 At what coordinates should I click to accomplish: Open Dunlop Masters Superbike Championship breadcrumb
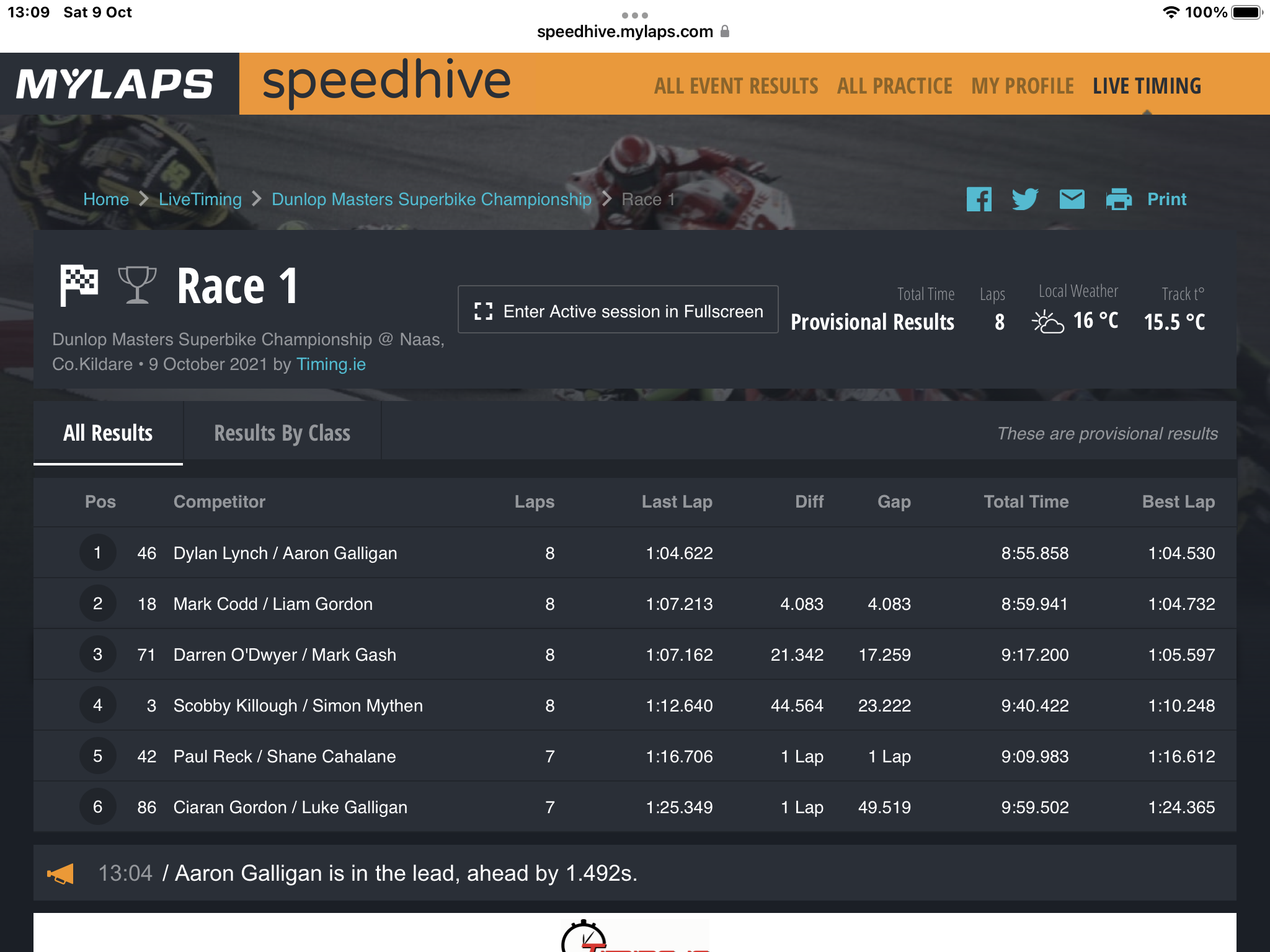(x=432, y=200)
